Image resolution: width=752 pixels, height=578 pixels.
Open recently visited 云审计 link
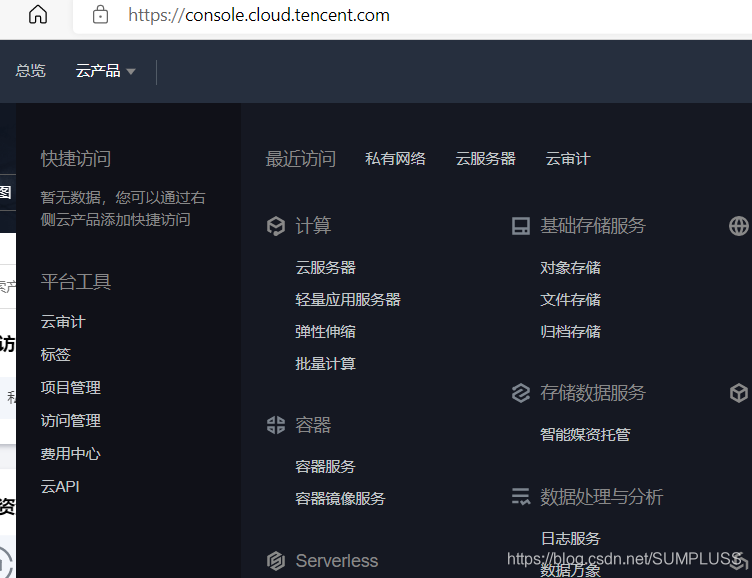(x=568, y=159)
